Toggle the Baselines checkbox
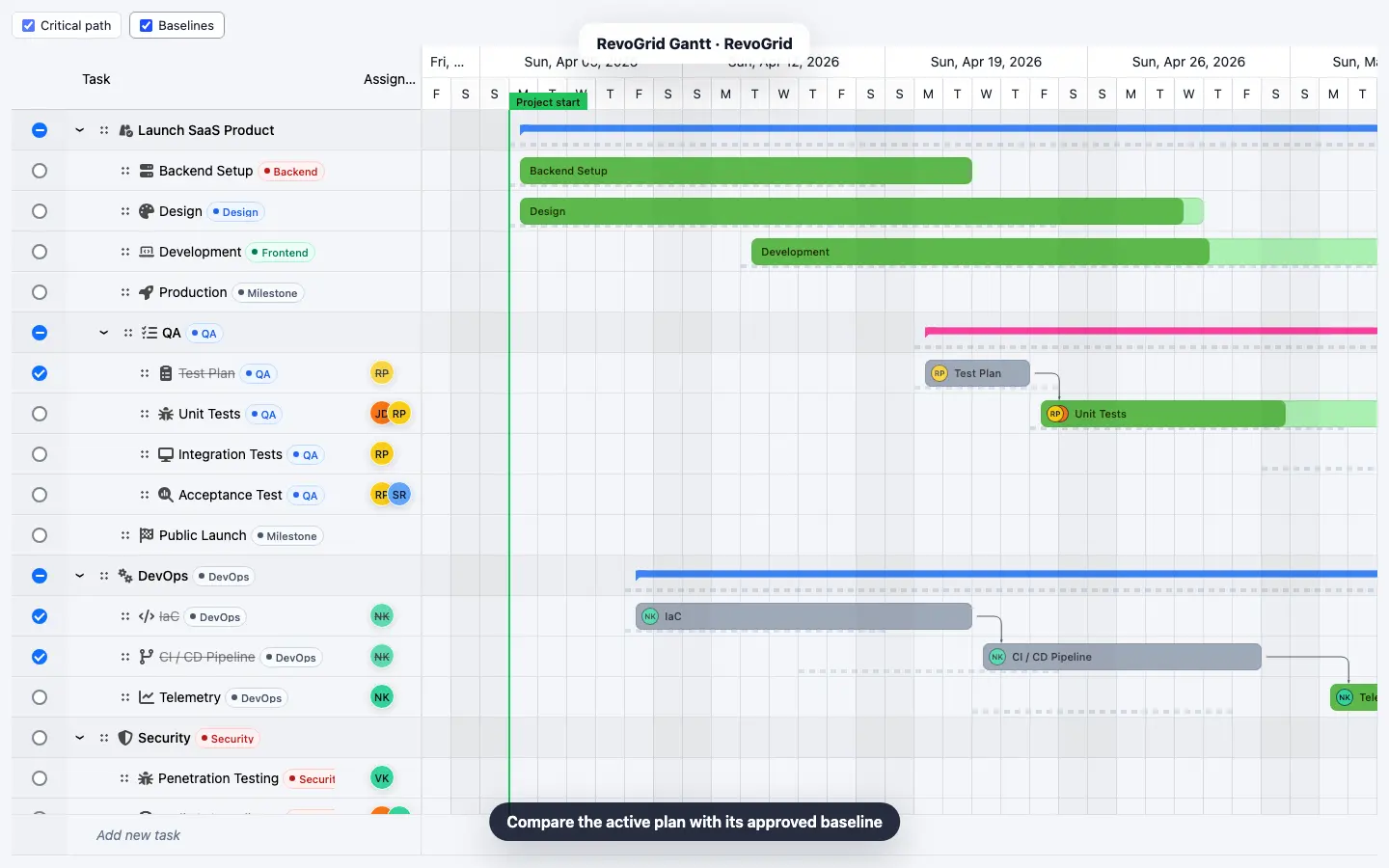The height and width of the screenshot is (868, 1389). [147, 25]
